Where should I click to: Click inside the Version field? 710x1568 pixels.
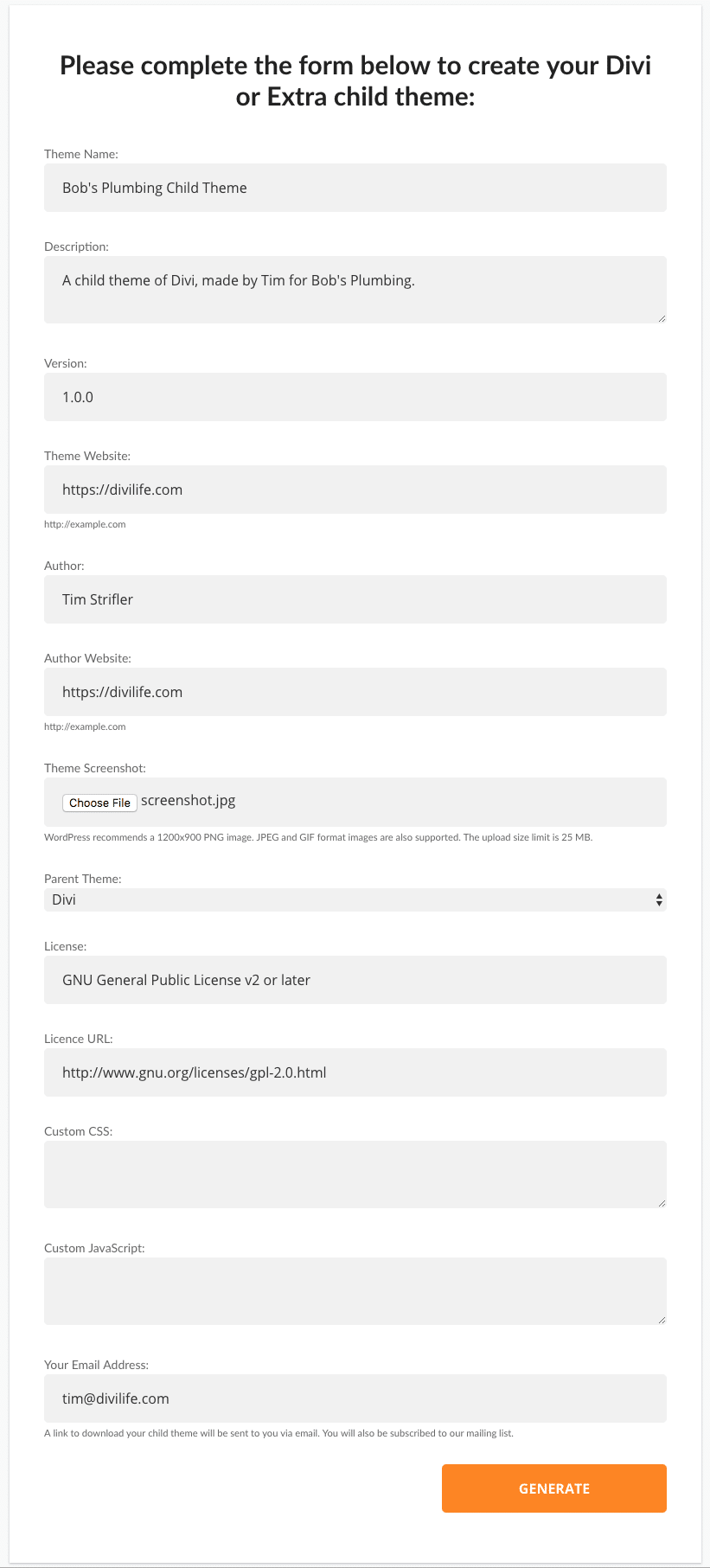click(355, 397)
